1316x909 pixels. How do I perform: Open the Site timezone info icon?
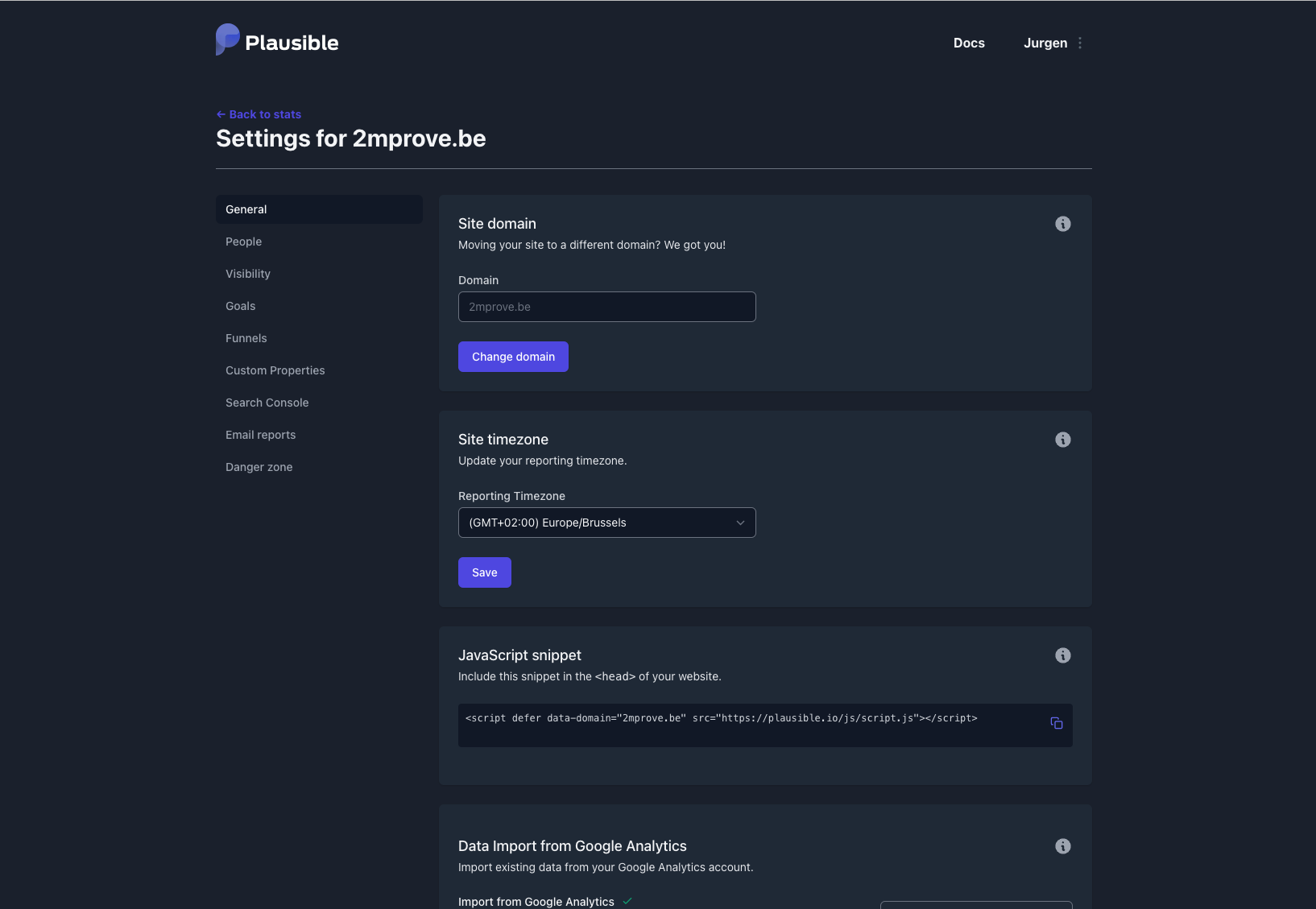[1063, 440]
